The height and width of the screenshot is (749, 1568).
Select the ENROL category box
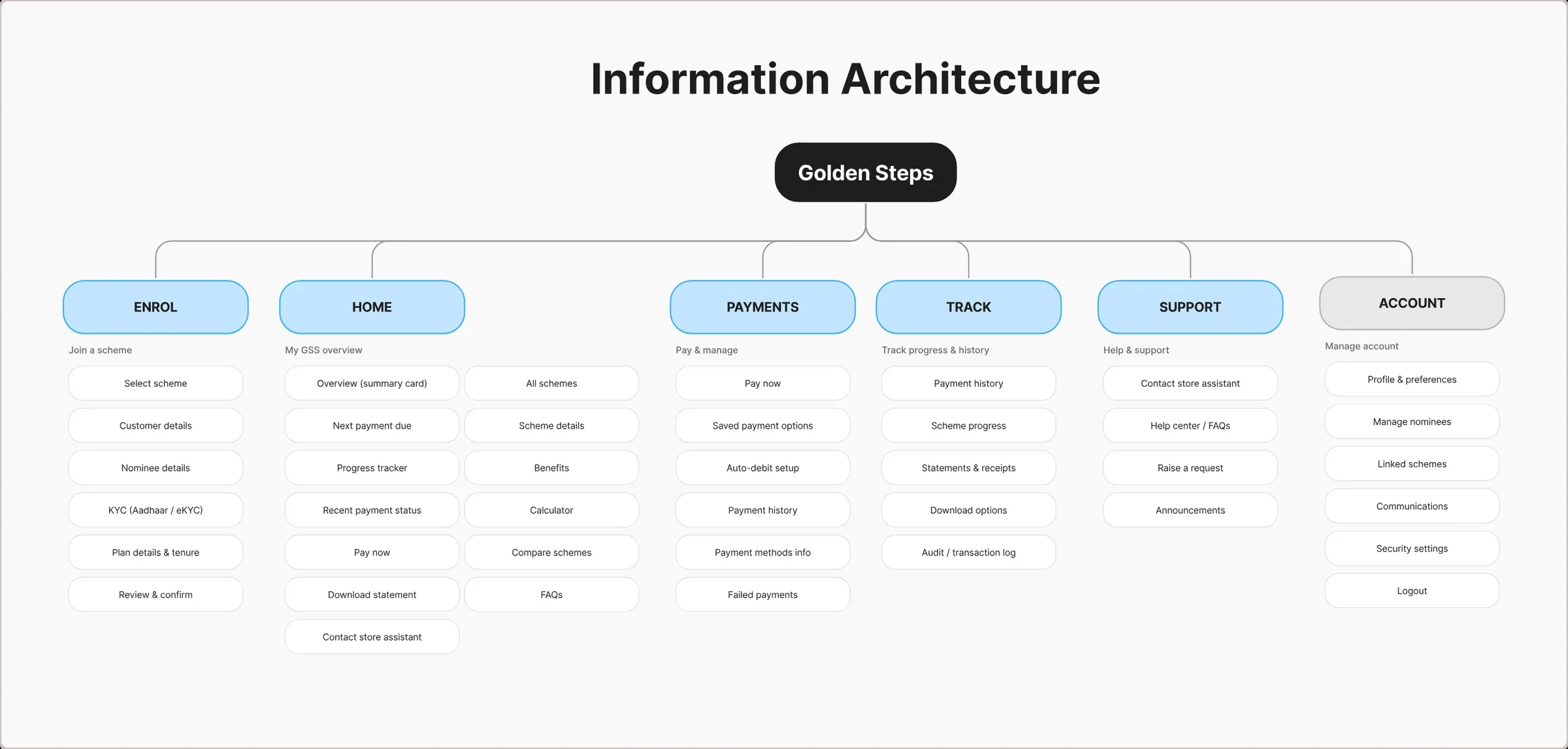(x=155, y=307)
